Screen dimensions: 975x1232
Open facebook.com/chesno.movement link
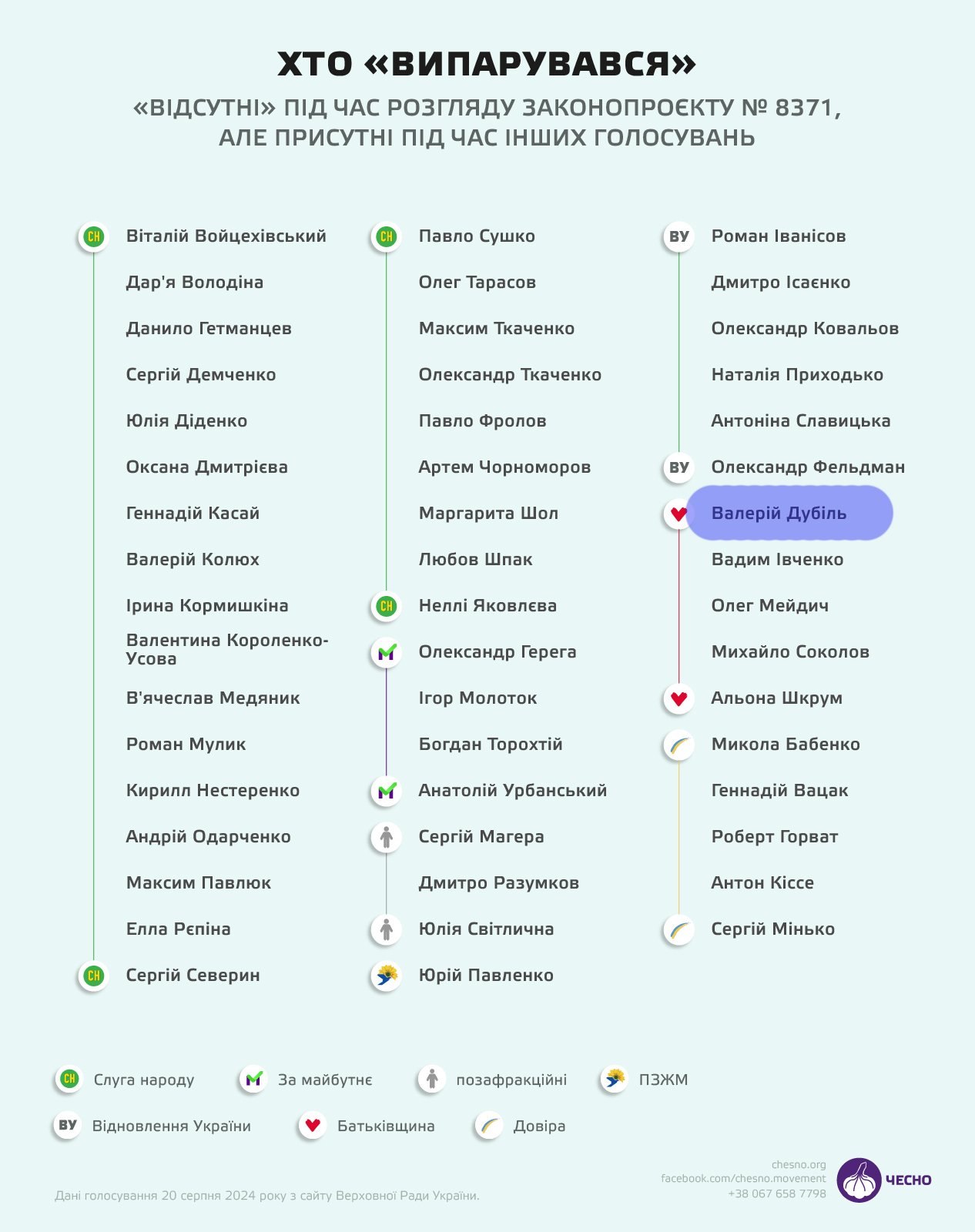(742, 1178)
